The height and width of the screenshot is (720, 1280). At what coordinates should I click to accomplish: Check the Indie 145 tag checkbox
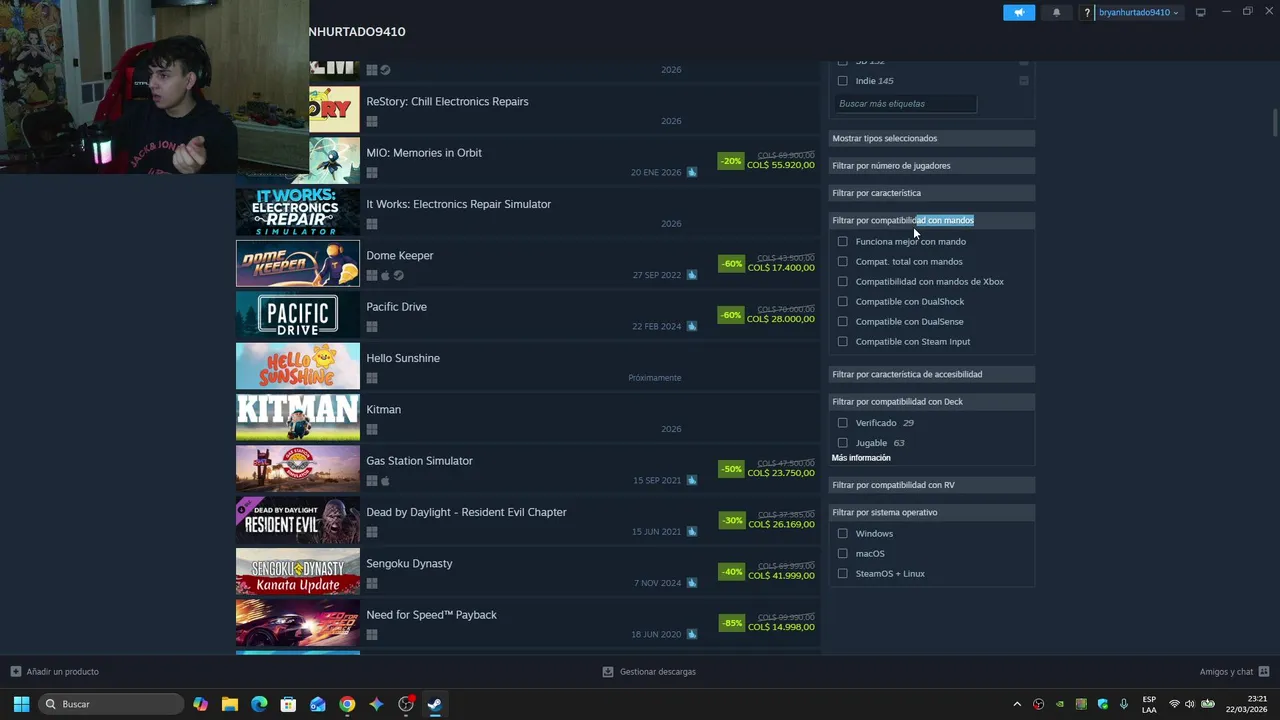(842, 81)
